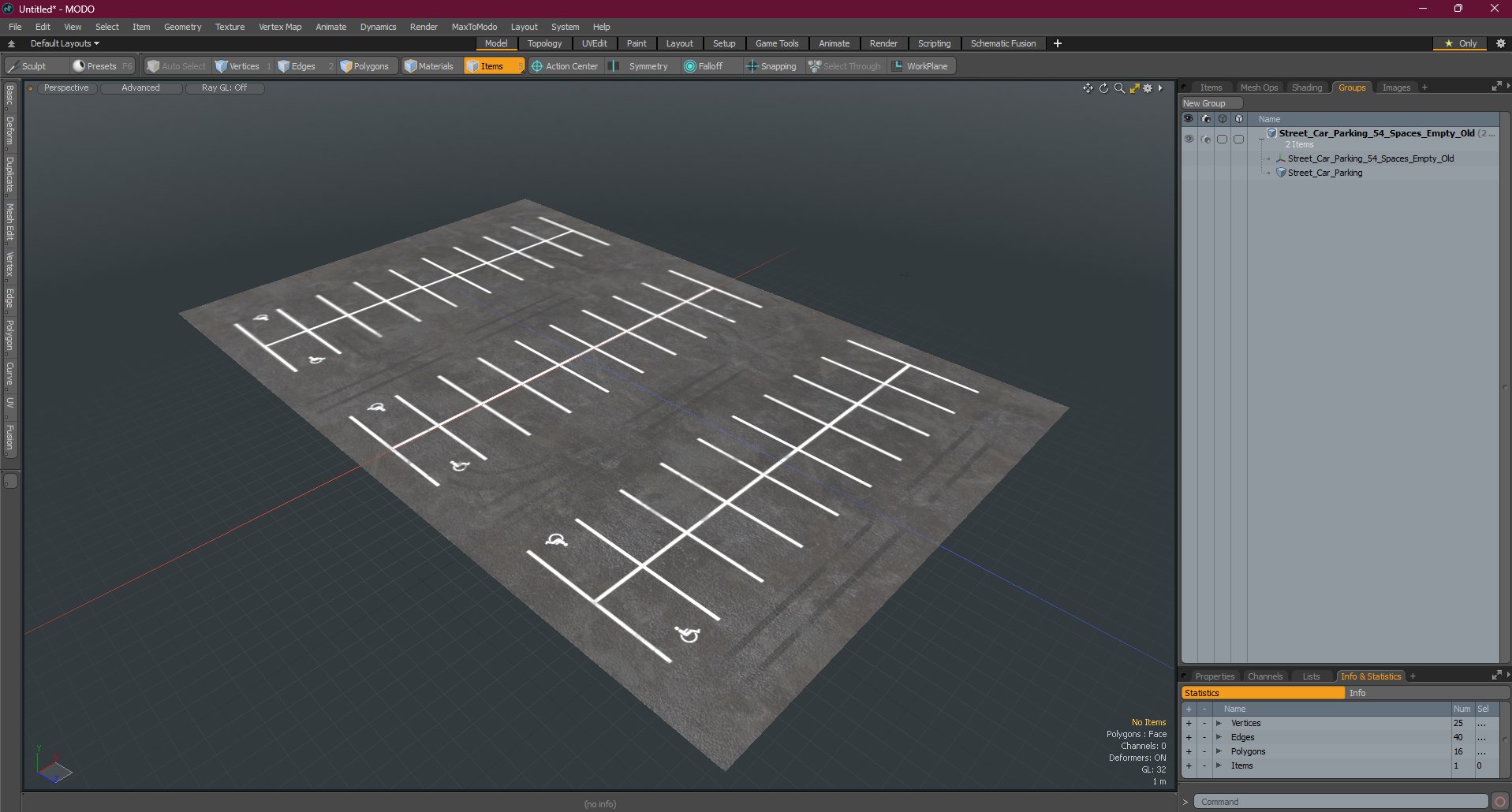Image resolution: width=1512 pixels, height=812 pixels.
Task: Click the eye visibility column header icon
Action: [1189, 119]
